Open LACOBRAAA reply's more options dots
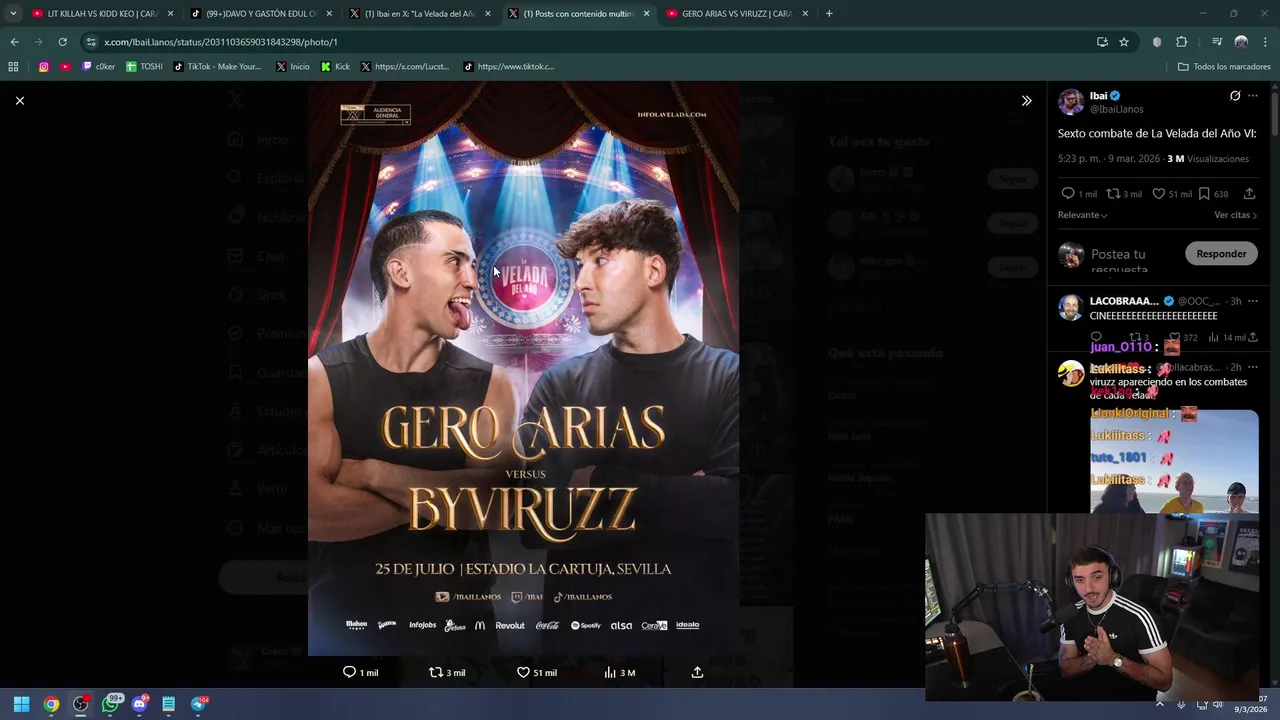Image resolution: width=1280 pixels, height=720 pixels. point(1253,301)
